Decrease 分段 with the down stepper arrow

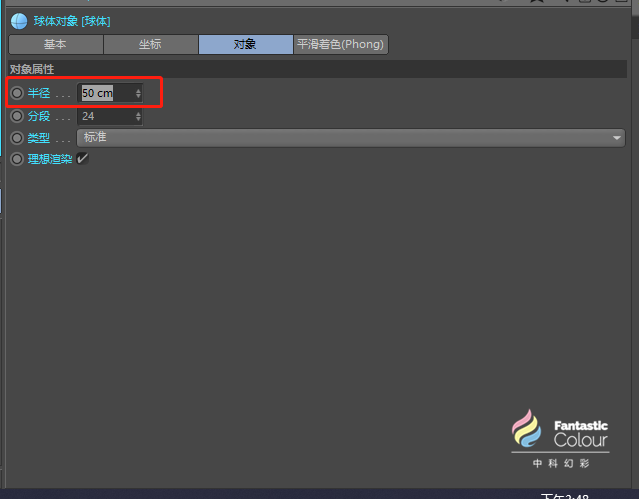139,119
